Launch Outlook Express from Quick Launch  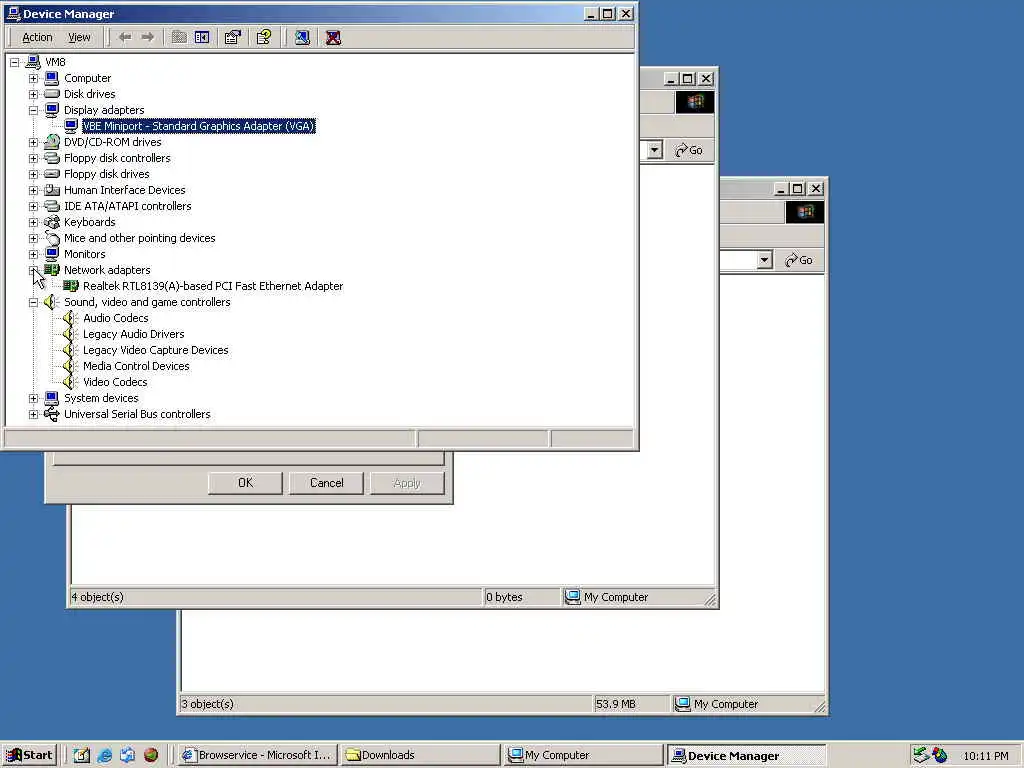click(x=127, y=755)
